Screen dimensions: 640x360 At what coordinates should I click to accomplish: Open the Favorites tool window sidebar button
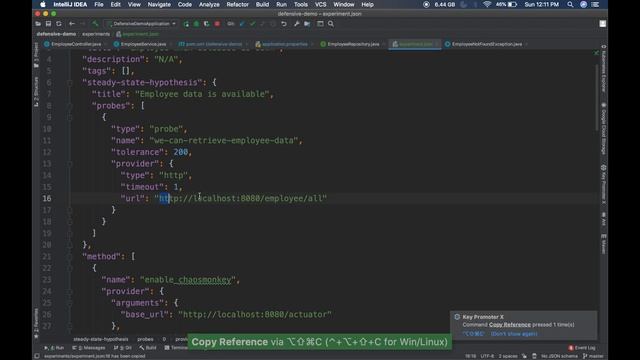[x=36, y=323]
